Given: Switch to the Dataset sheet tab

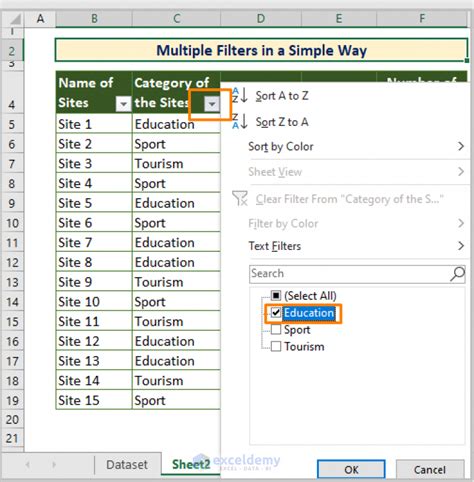Looking at the screenshot, I should 127,465.
